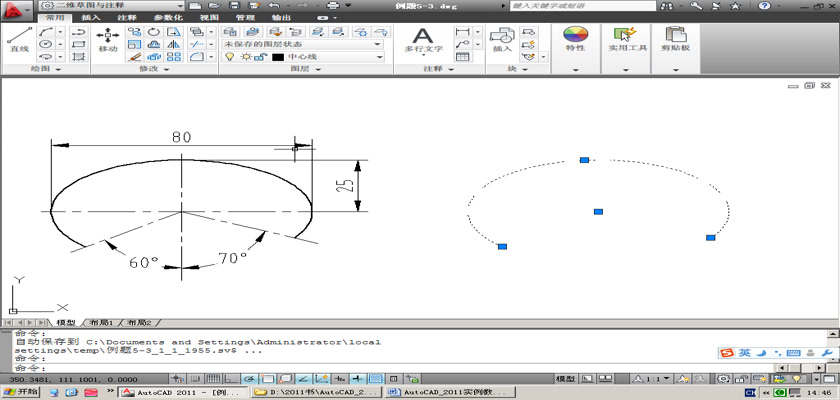Toggle Snap mode in status bar
This screenshot has width=840, height=400.
point(197,379)
